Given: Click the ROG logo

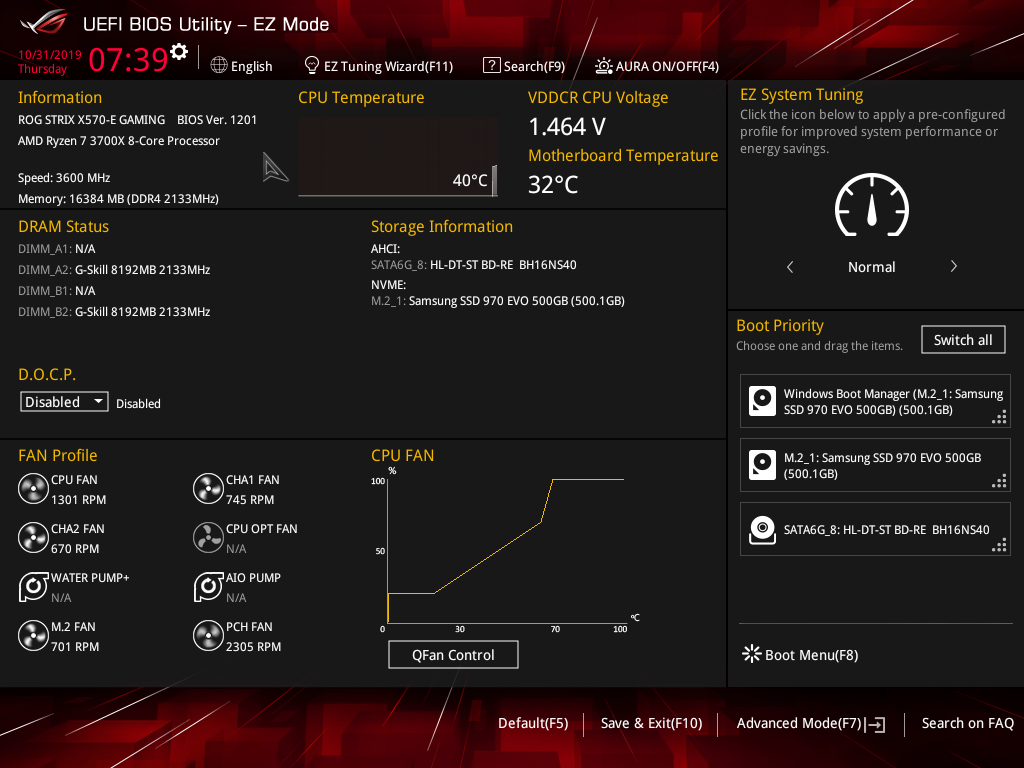Looking at the screenshot, I should [44, 23].
